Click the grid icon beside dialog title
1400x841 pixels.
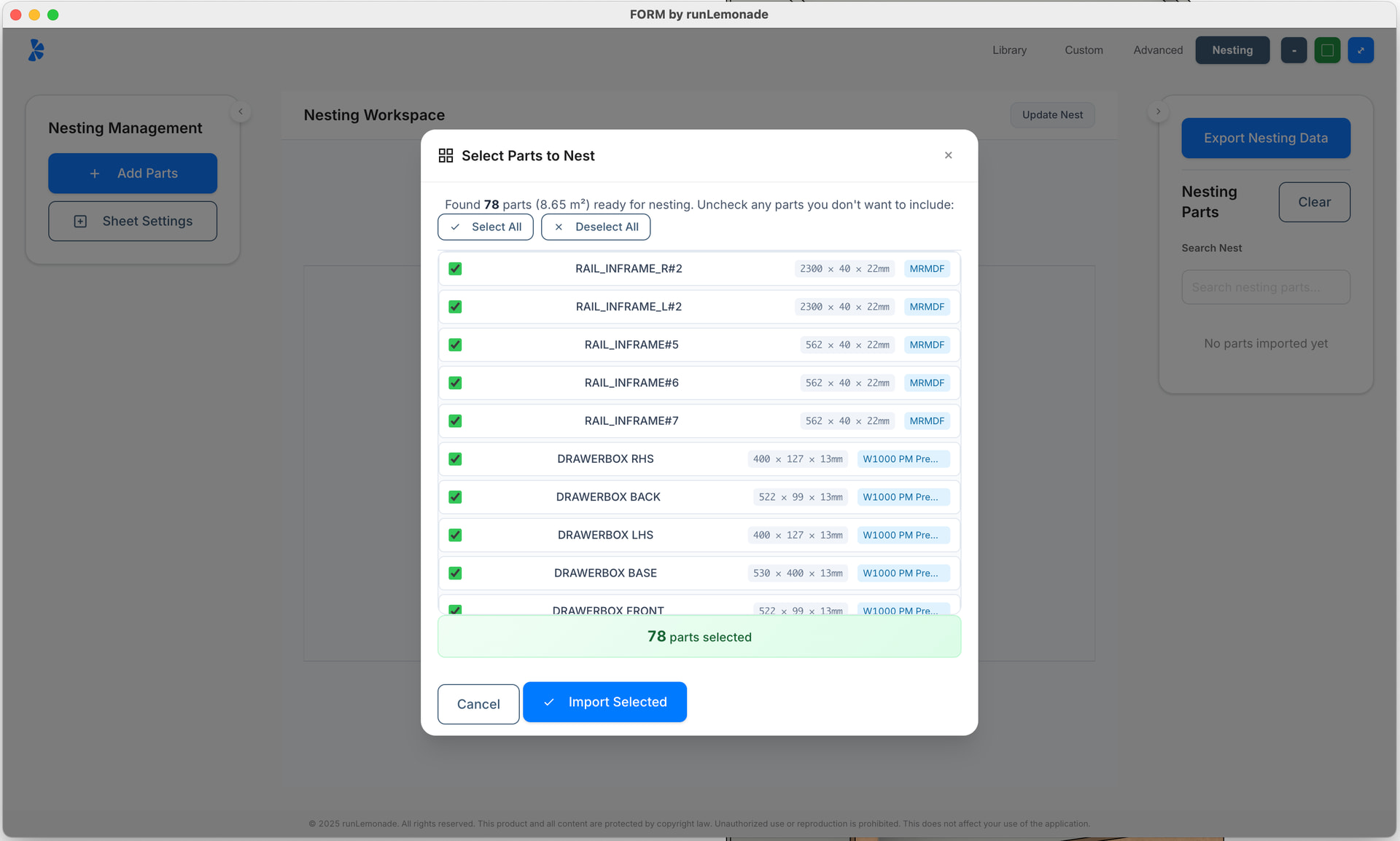[x=446, y=155]
